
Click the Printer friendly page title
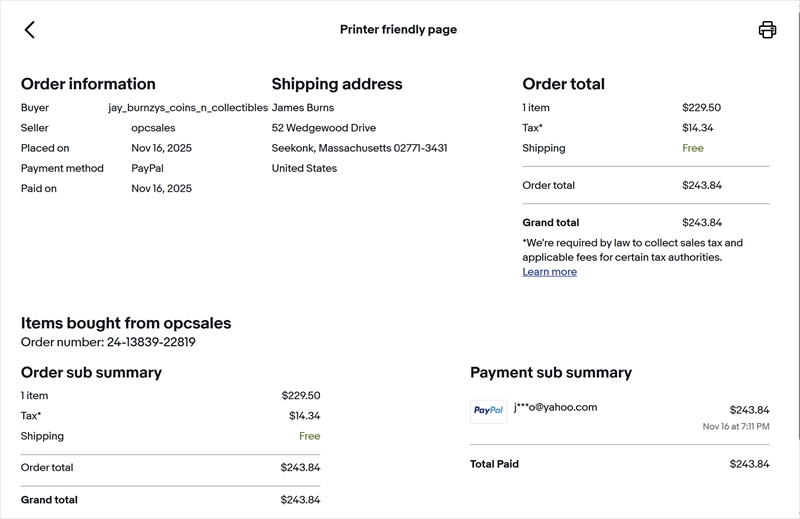(398, 30)
